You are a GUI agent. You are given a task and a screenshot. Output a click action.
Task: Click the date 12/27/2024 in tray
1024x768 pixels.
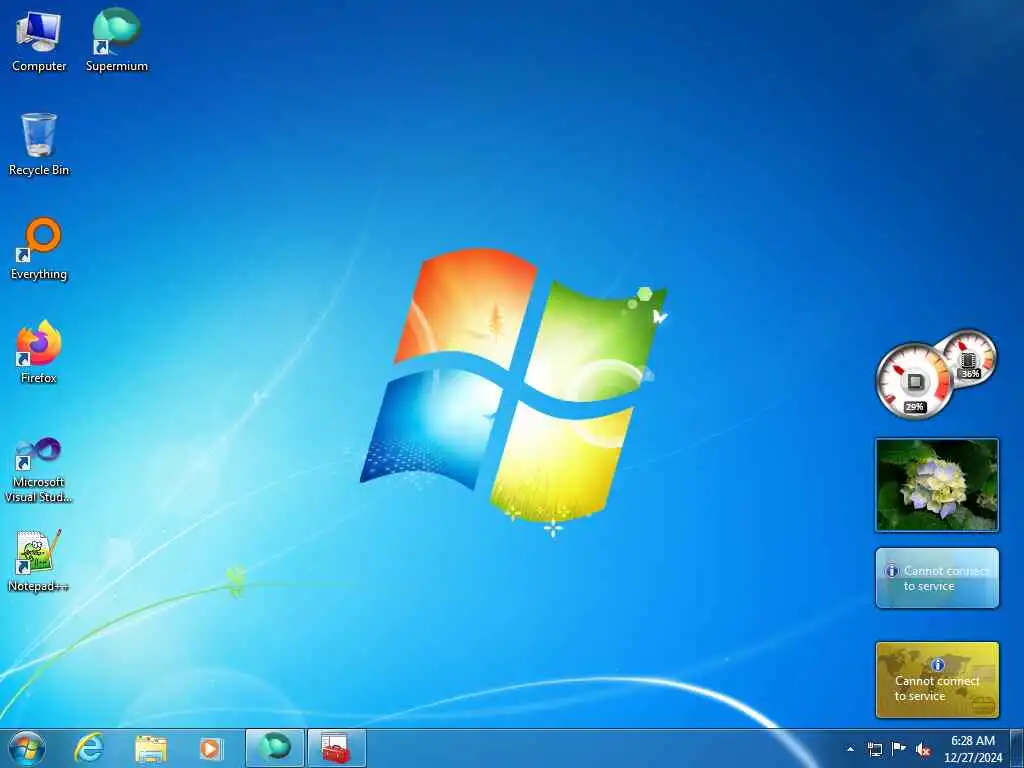pos(972,758)
